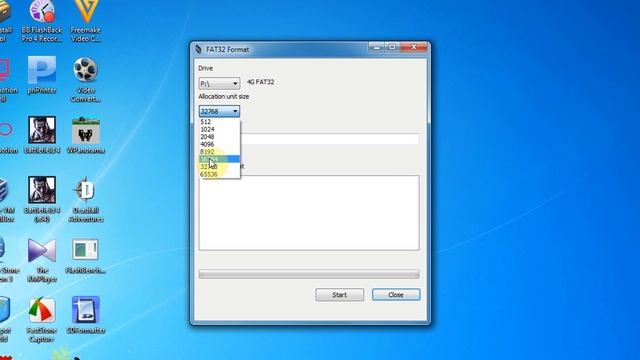The width and height of the screenshot is (640, 360).
Task: Open BB FlashBack Pro 4 Recorder desktop icon
Action: (42, 21)
